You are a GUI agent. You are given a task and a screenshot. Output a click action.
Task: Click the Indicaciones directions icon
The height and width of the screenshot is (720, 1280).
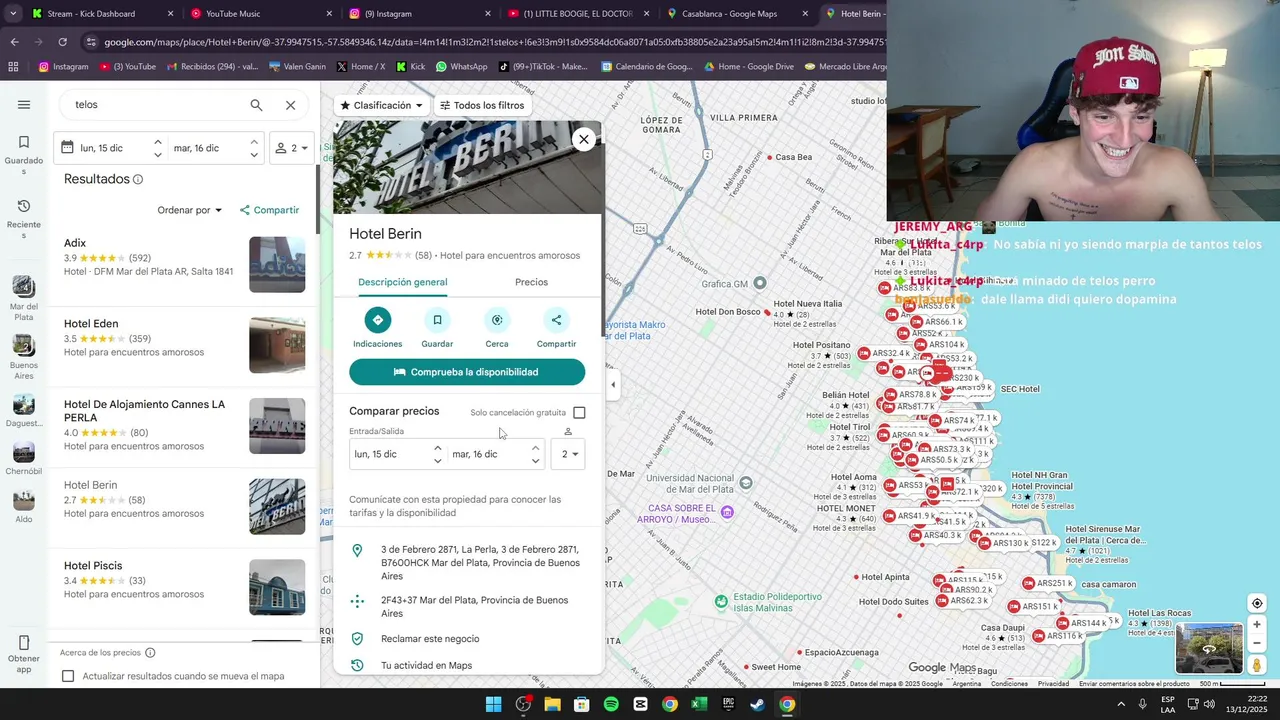click(x=377, y=320)
